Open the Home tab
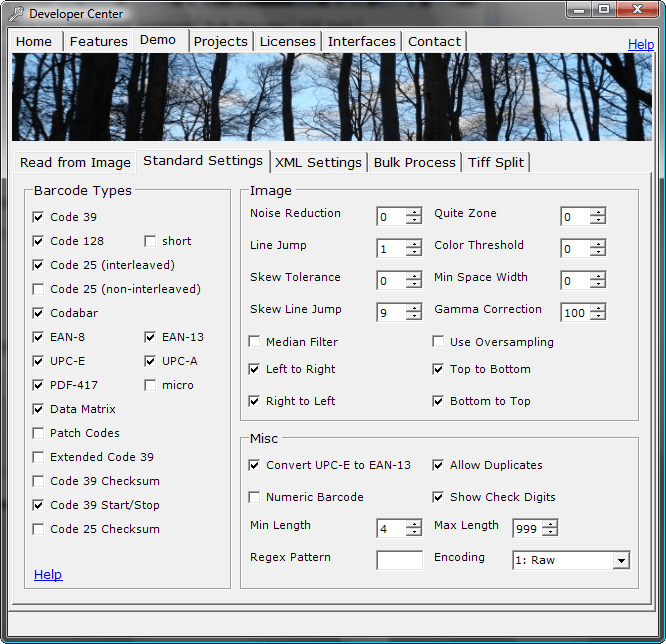 point(34,42)
